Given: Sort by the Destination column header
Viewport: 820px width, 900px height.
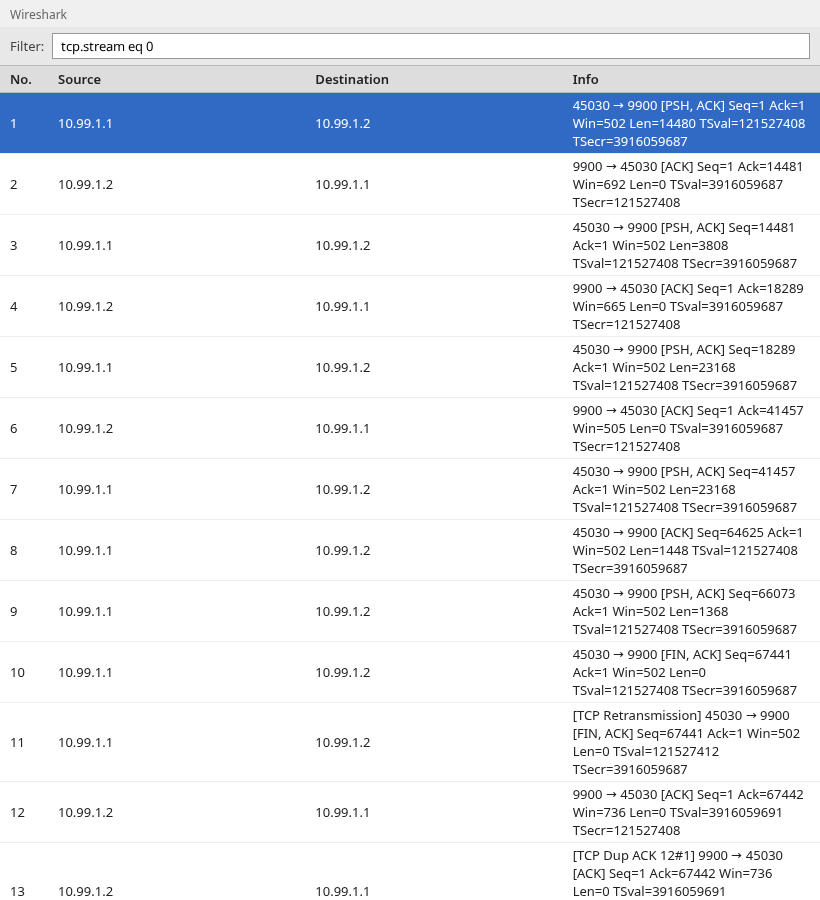Looking at the screenshot, I should point(352,79).
